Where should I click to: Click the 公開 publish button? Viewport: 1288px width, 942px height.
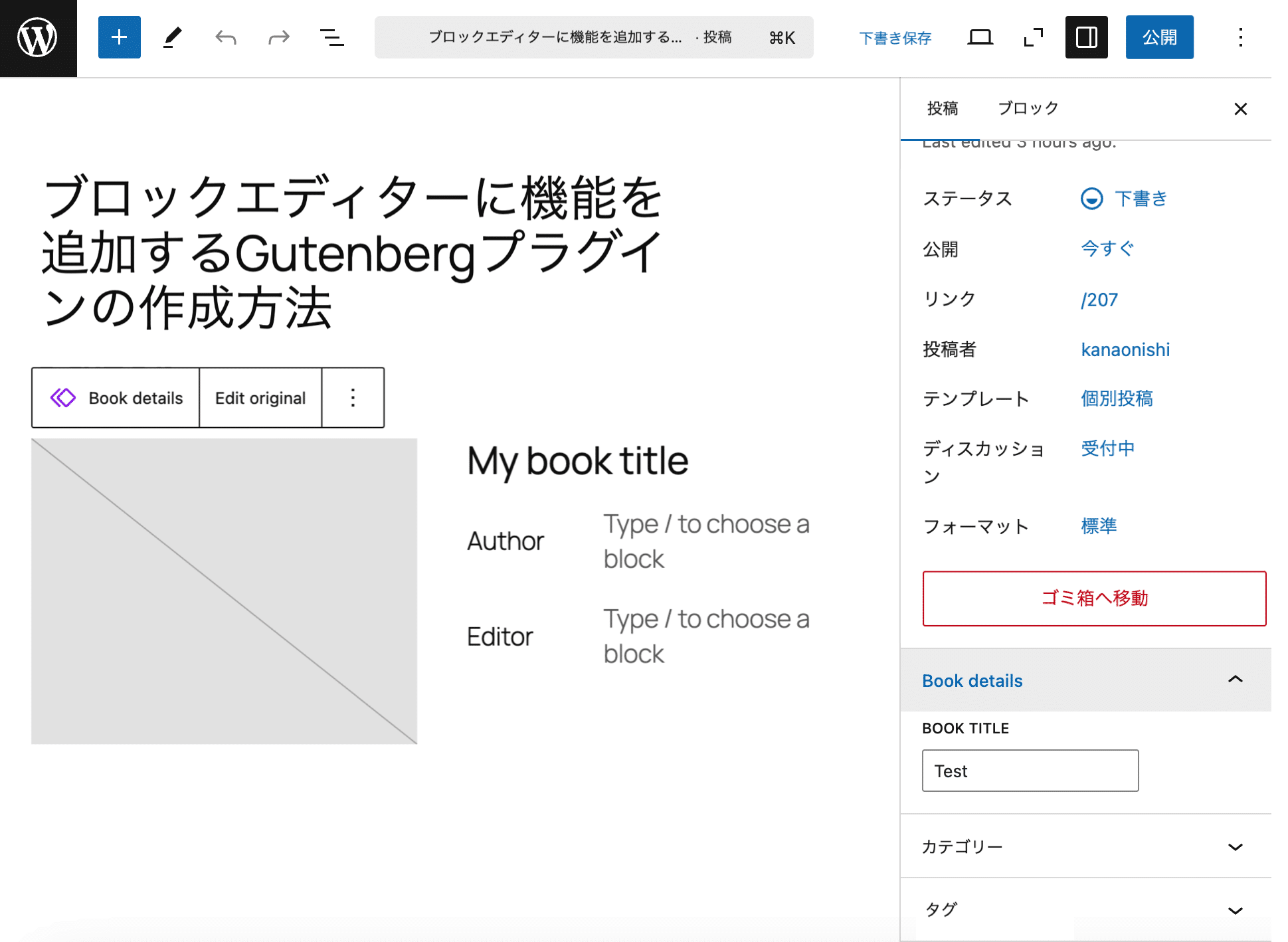1159,37
